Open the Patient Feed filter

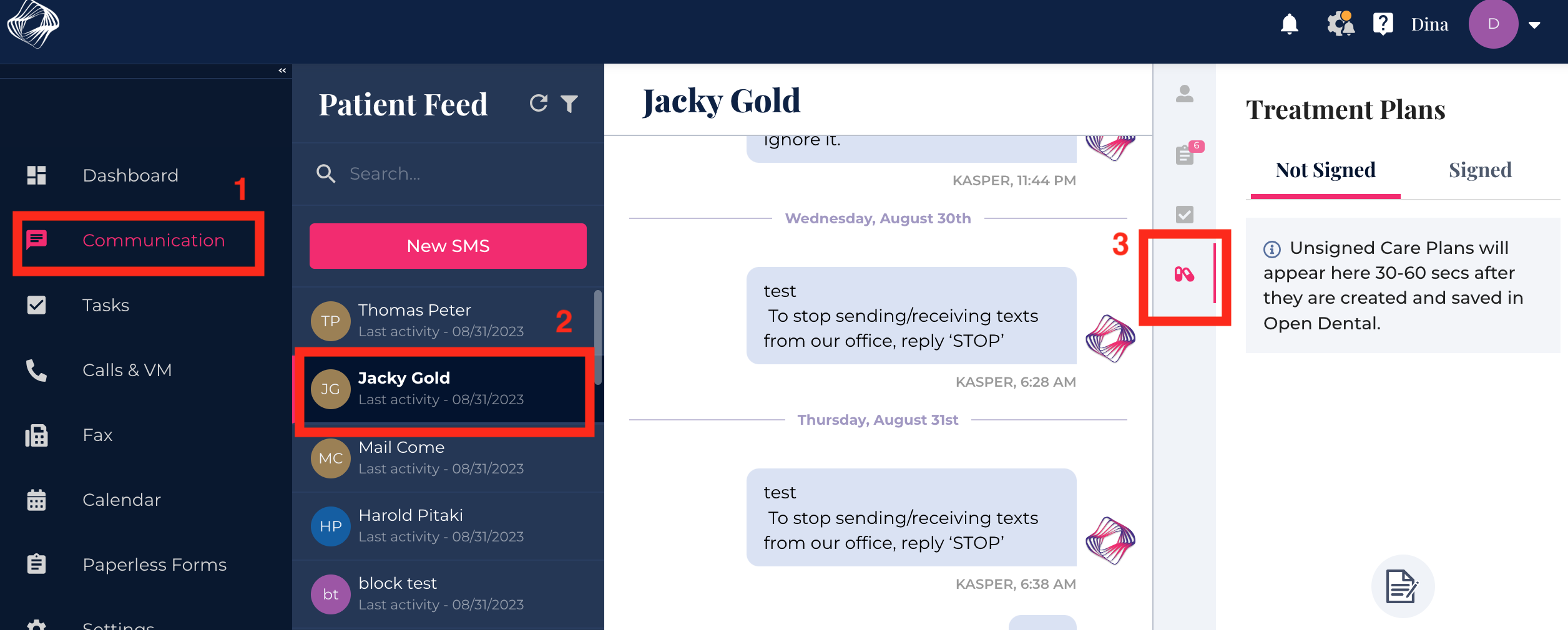click(x=569, y=104)
